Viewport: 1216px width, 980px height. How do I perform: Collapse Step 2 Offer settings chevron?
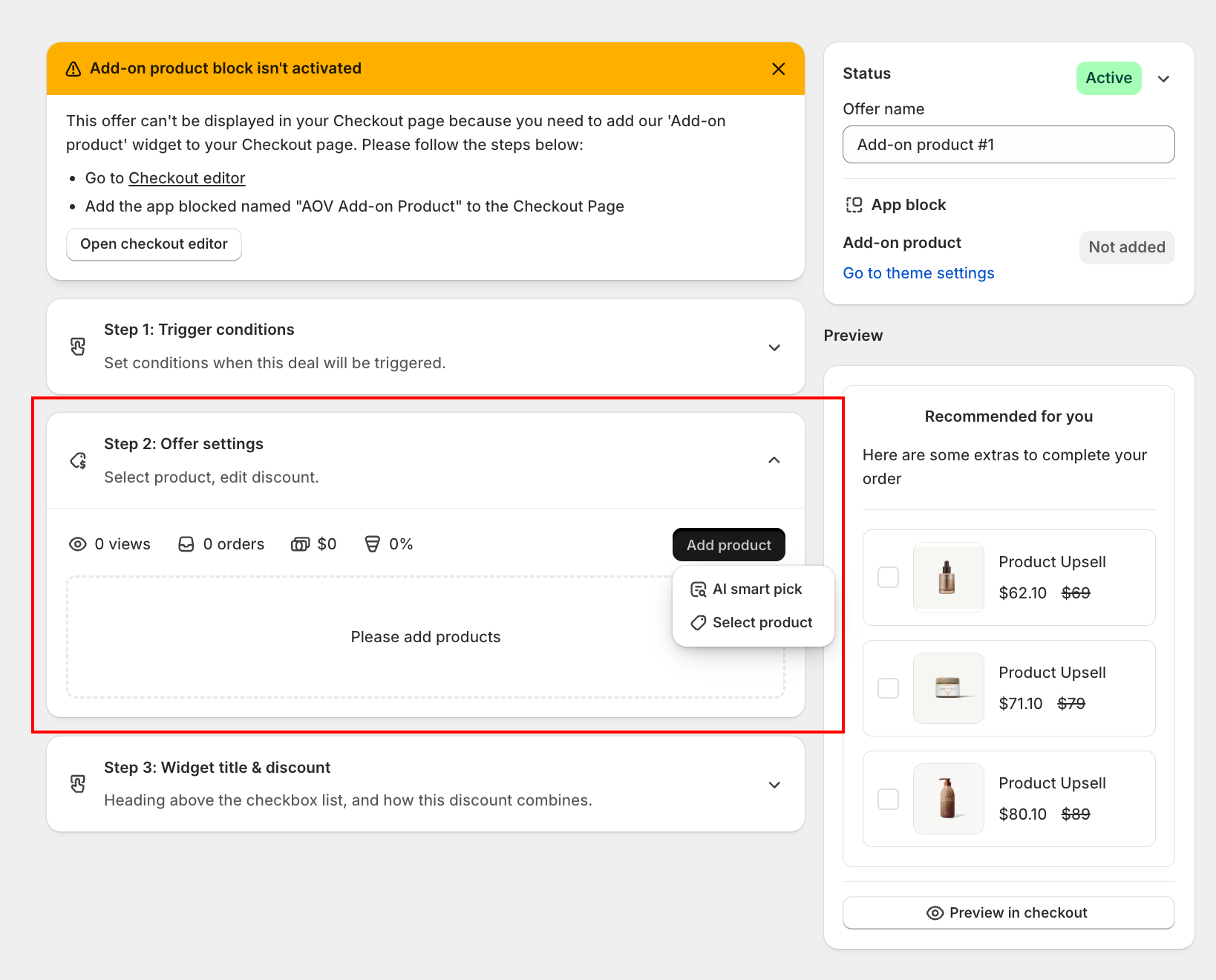(774, 460)
